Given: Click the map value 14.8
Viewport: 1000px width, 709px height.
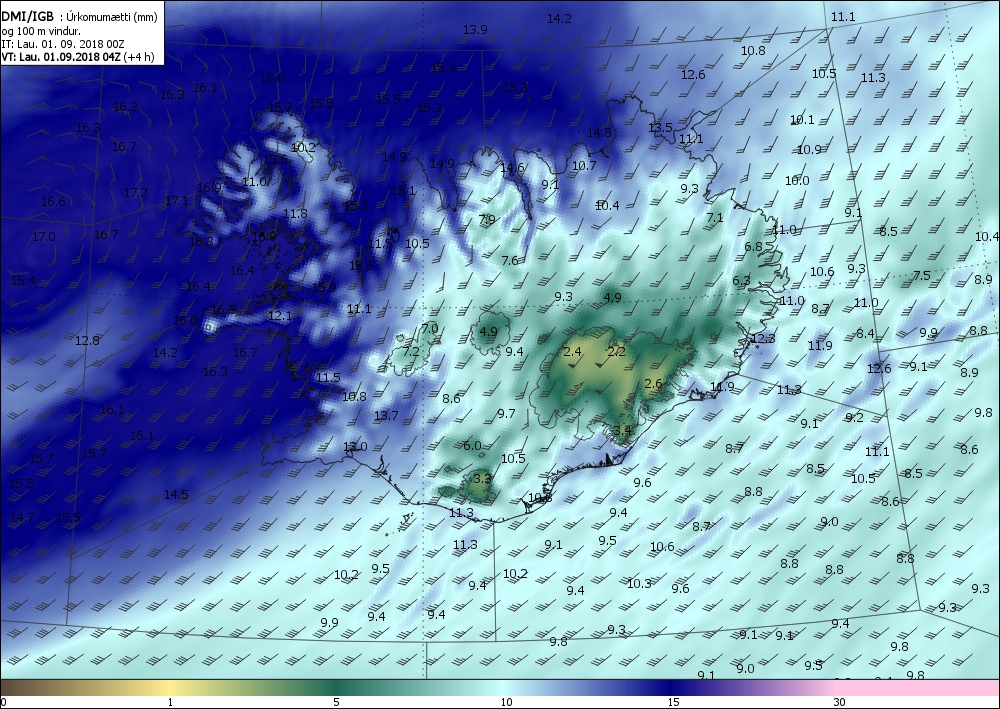Looking at the screenshot, I should (x=599, y=133).
